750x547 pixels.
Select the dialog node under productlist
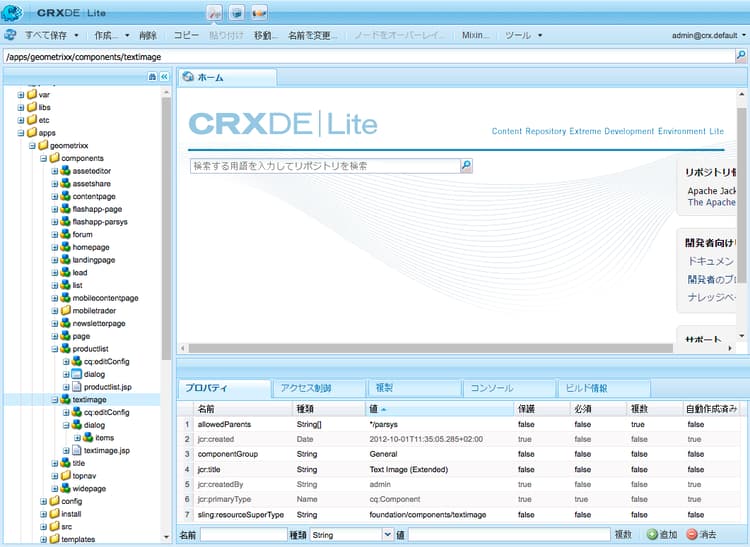tap(94, 374)
